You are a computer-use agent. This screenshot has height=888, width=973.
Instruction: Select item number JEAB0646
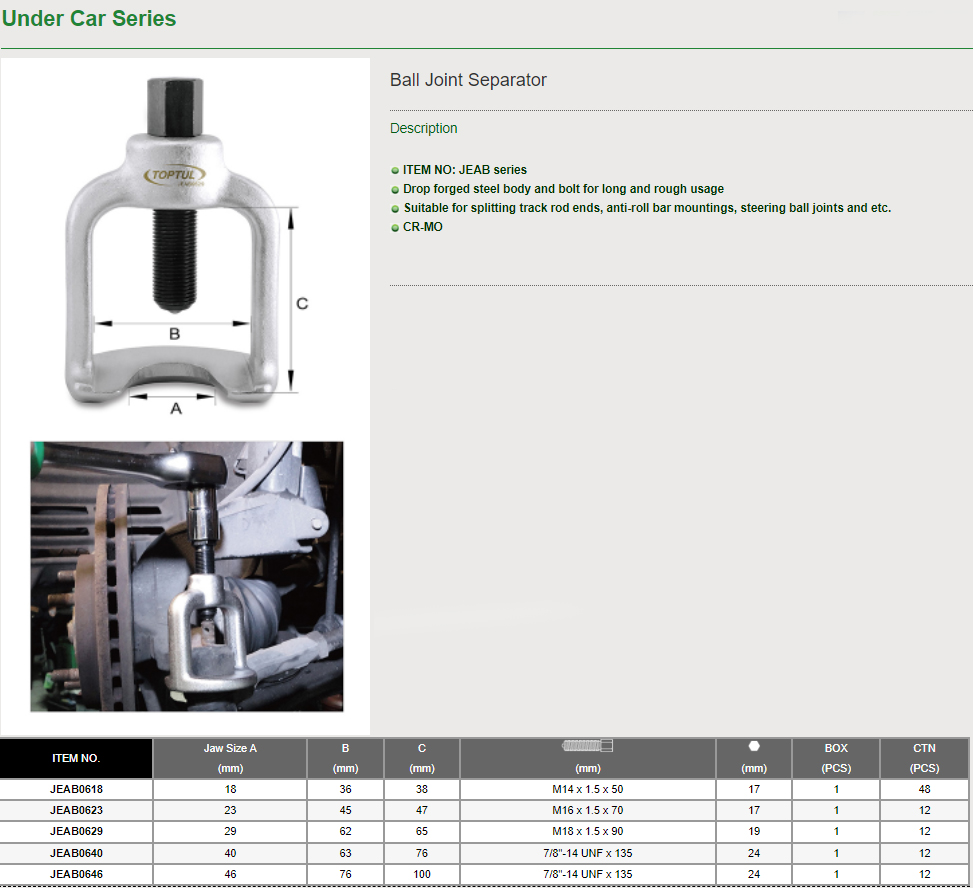(x=76, y=874)
